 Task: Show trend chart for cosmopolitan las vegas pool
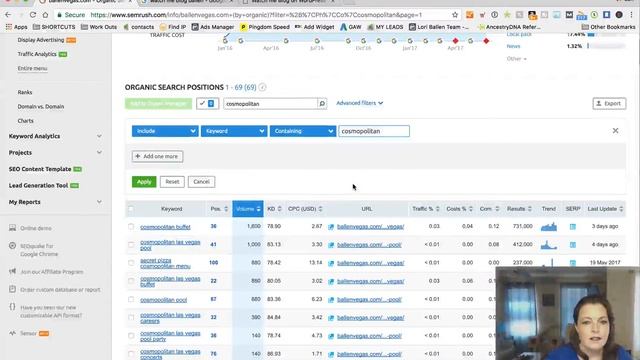click(x=549, y=245)
